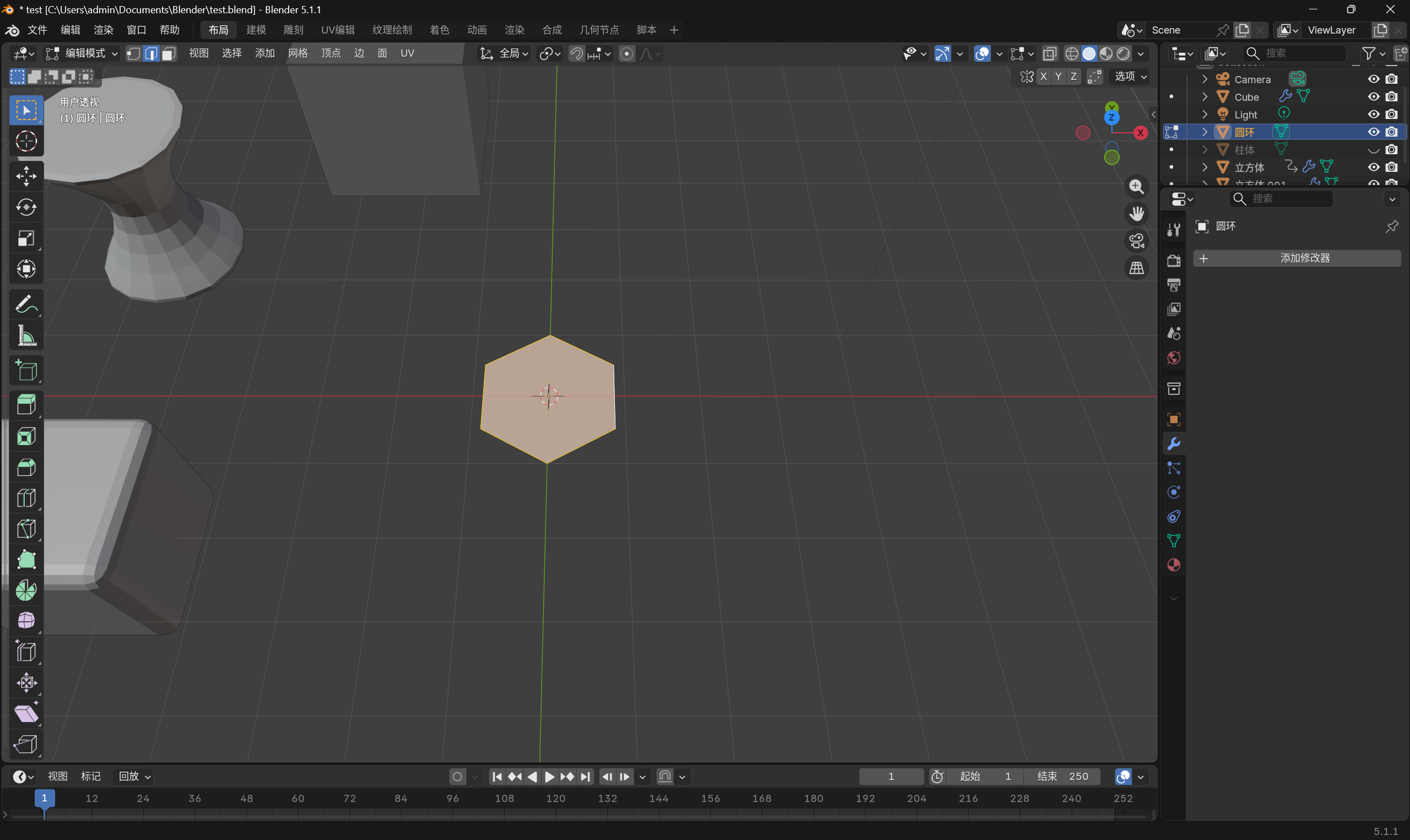Toggle X-ray display
This screenshot has width=1410, height=840.
tap(1050, 53)
